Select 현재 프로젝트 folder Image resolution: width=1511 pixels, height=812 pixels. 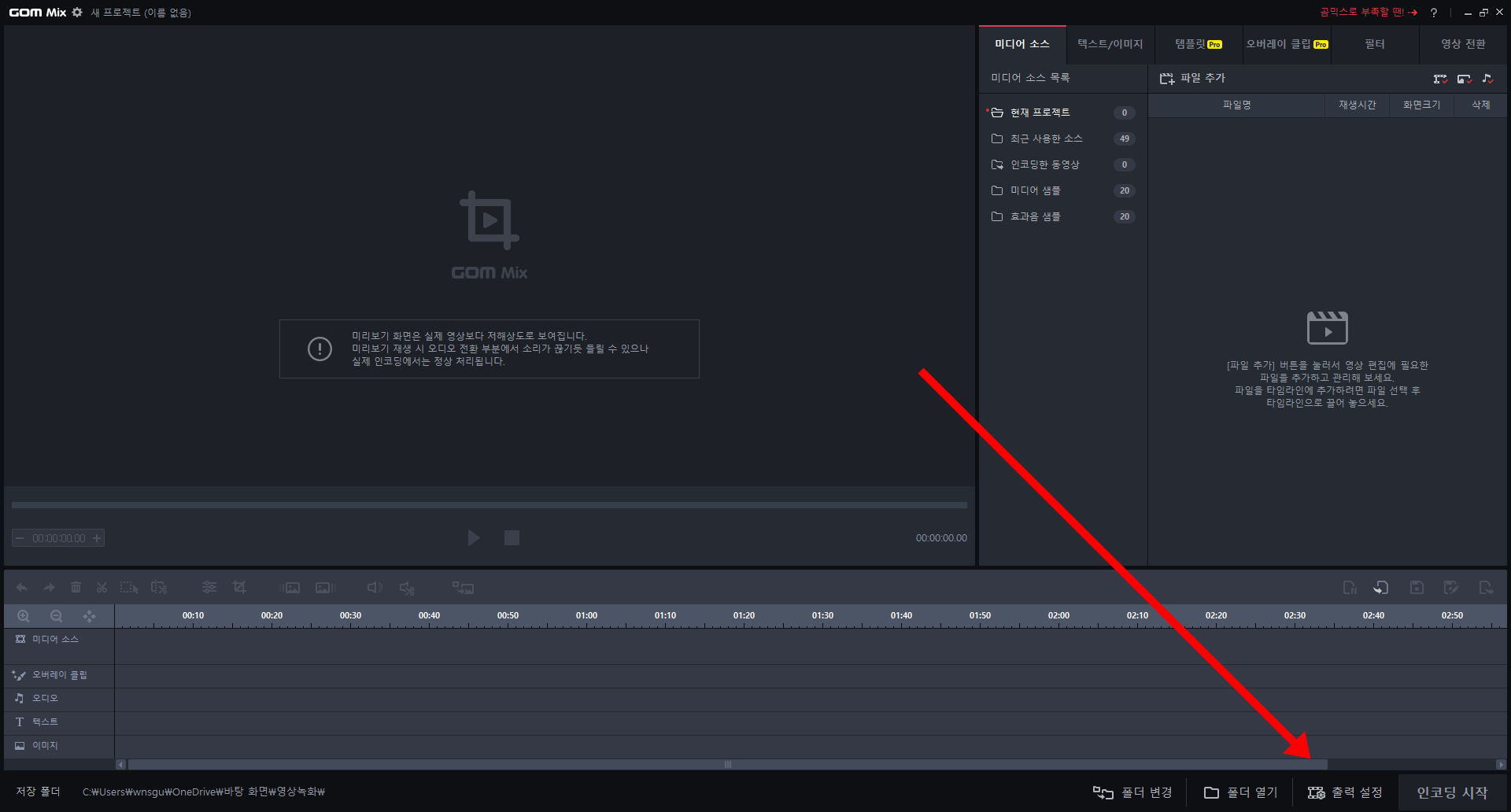[1062, 113]
